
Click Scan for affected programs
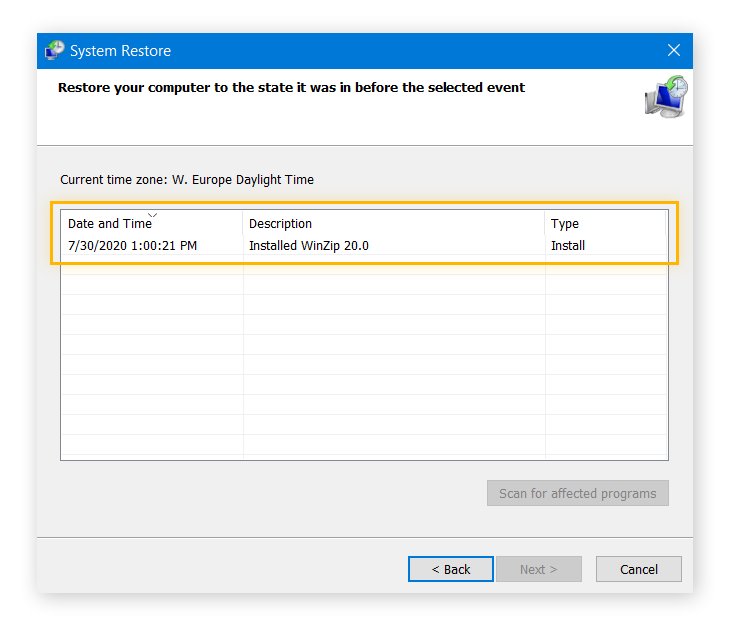(x=577, y=494)
